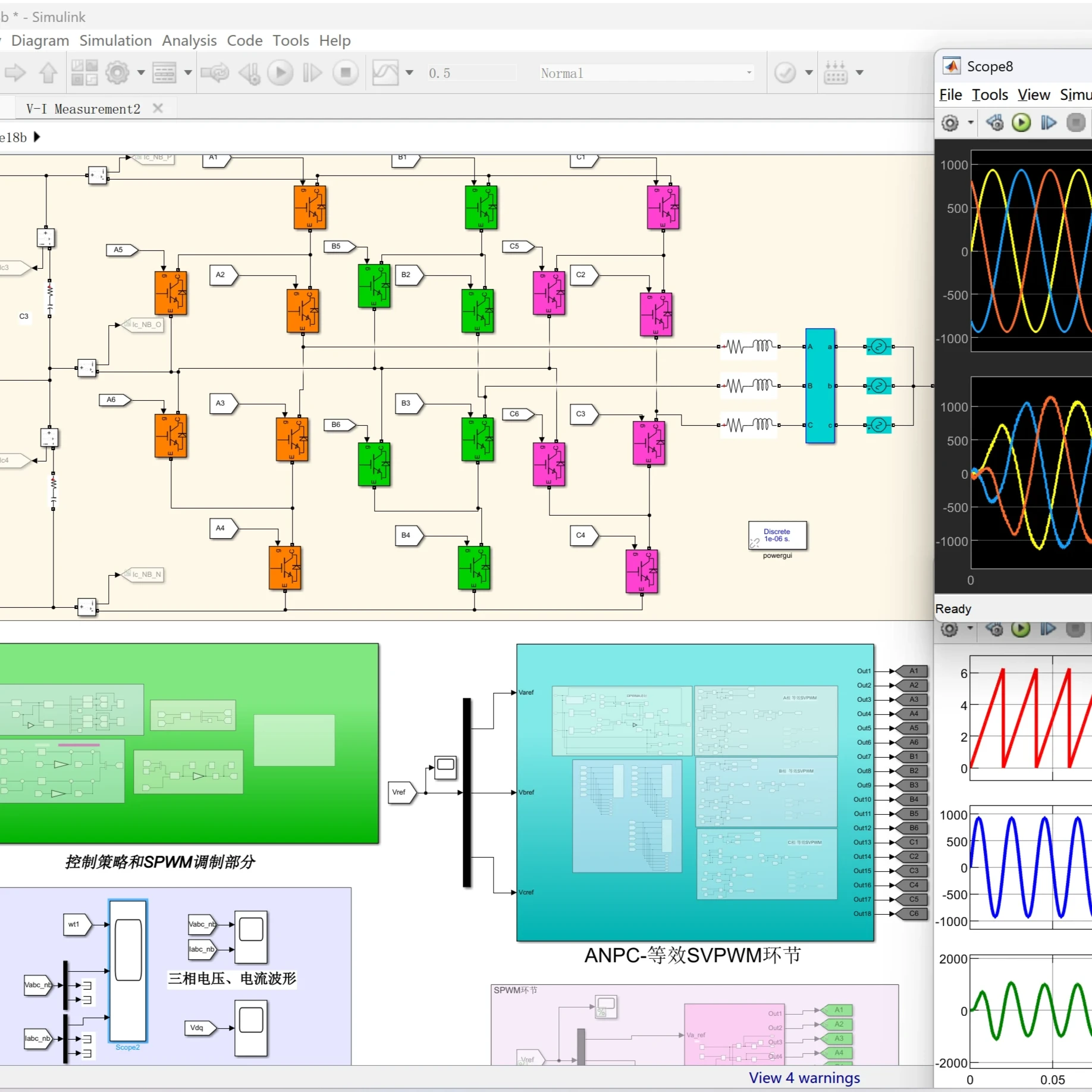1092x1092 pixels.
Task: Expand Model Configuration gear dropdown arrow
Action: (141, 73)
